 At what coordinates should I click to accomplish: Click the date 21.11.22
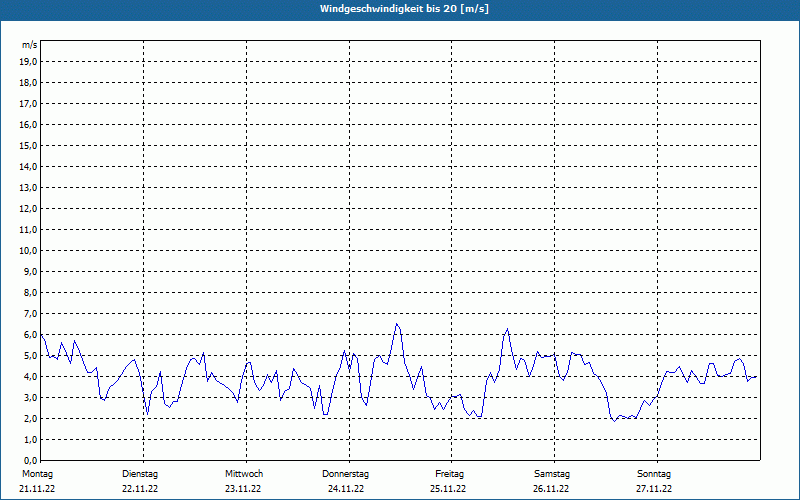pos(37,489)
